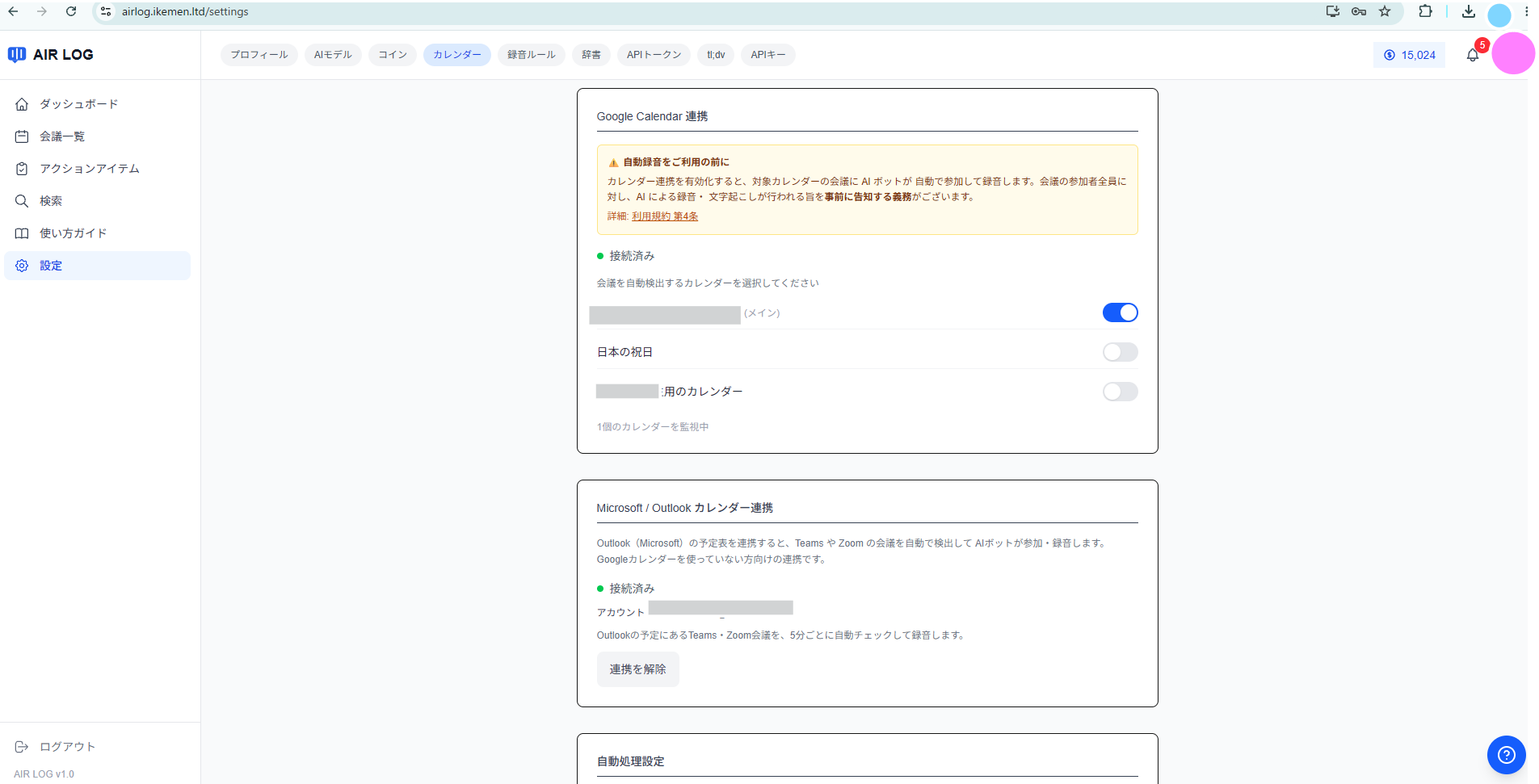Image resolution: width=1539 pixels, height=784 pixels.
Task: Open 会議一覧 in the sidebar
Action: 98,136
